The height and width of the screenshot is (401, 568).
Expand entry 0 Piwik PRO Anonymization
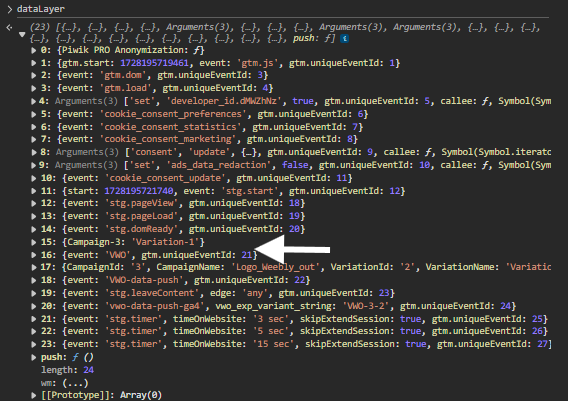pos(34,50)
